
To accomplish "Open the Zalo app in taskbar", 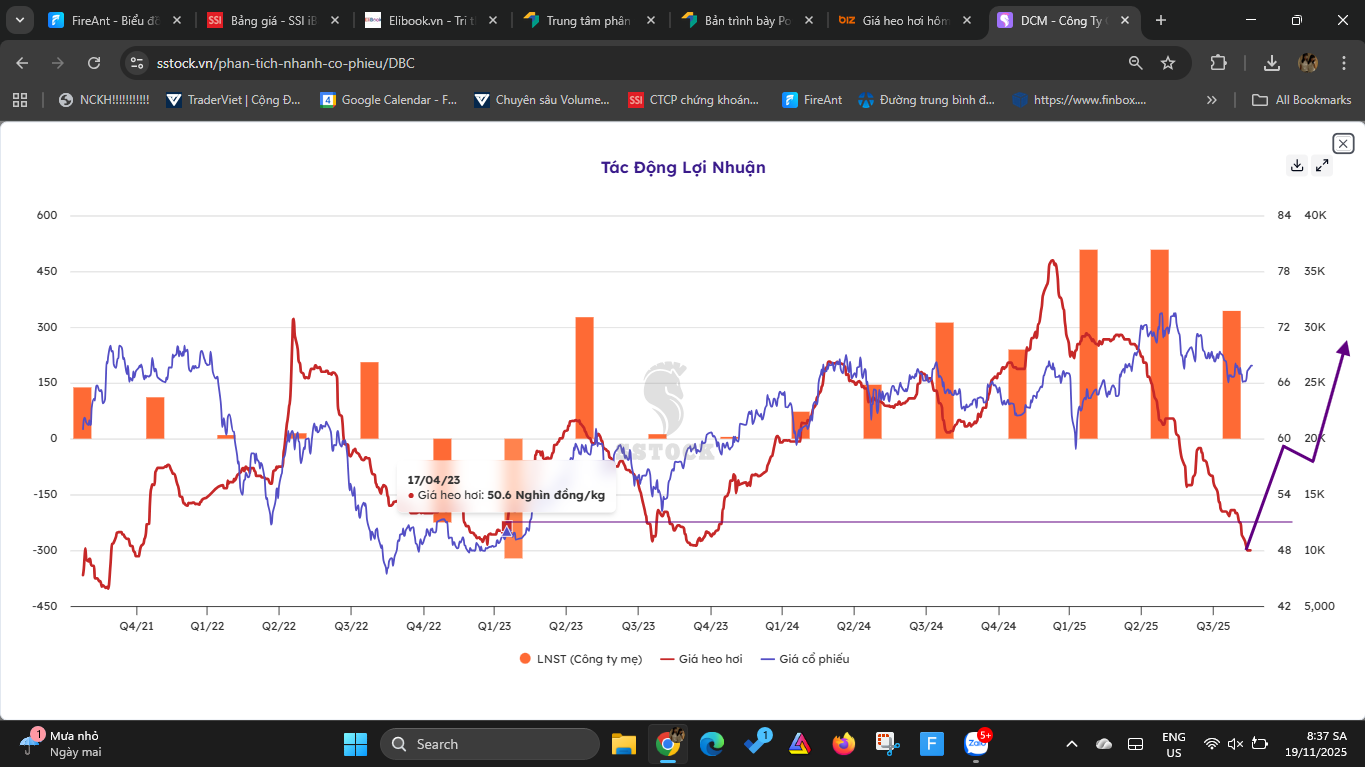I will 975,744.
